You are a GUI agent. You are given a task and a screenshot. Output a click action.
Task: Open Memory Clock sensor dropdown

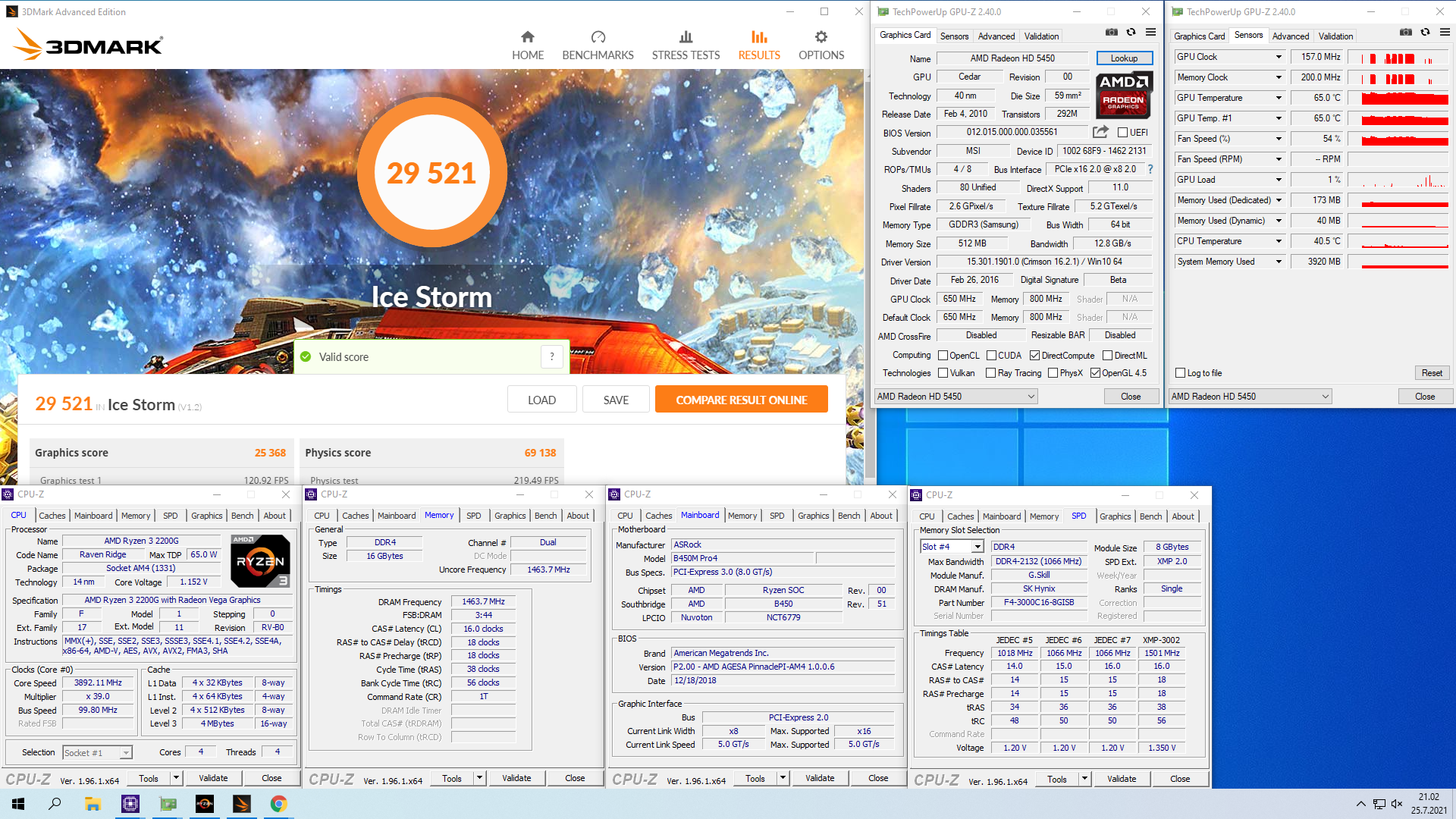pos(1279,77)
